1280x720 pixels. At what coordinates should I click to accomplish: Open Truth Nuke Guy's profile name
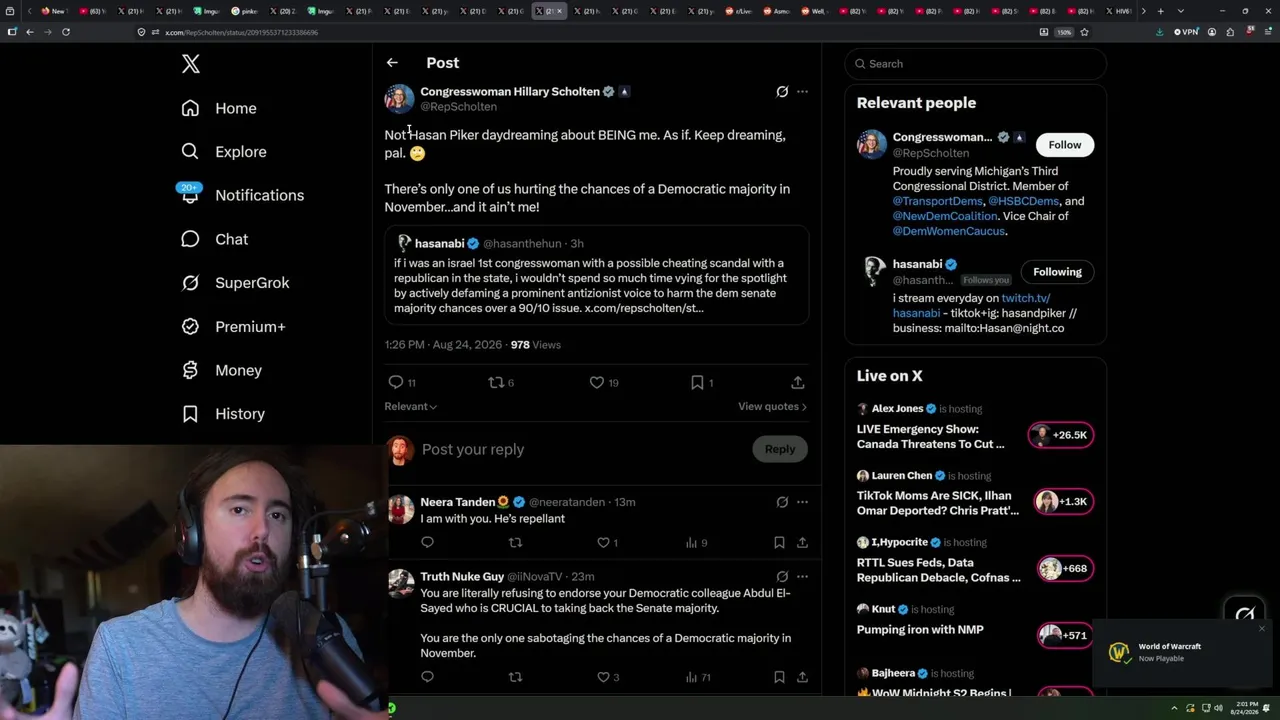[462, 577]
